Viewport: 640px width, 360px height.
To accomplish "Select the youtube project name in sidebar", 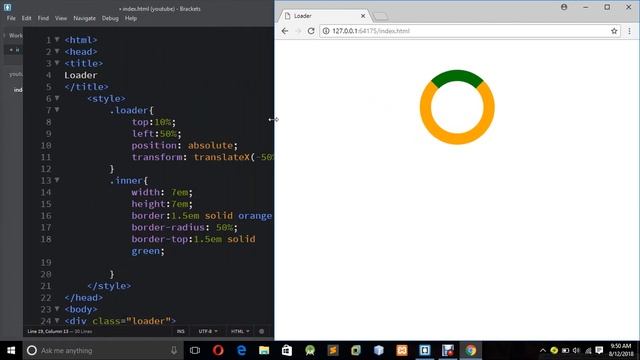I will click(16, 74).
